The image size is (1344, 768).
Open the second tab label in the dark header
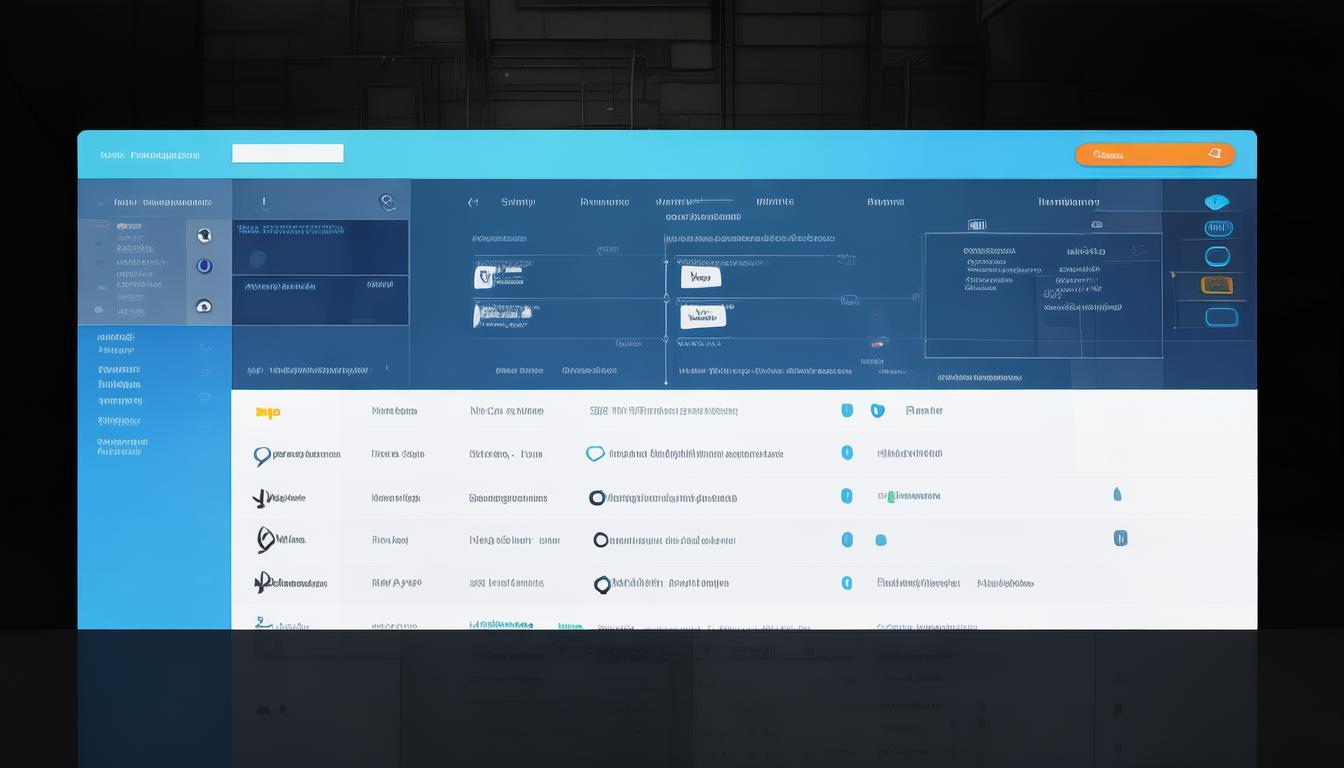604,202
